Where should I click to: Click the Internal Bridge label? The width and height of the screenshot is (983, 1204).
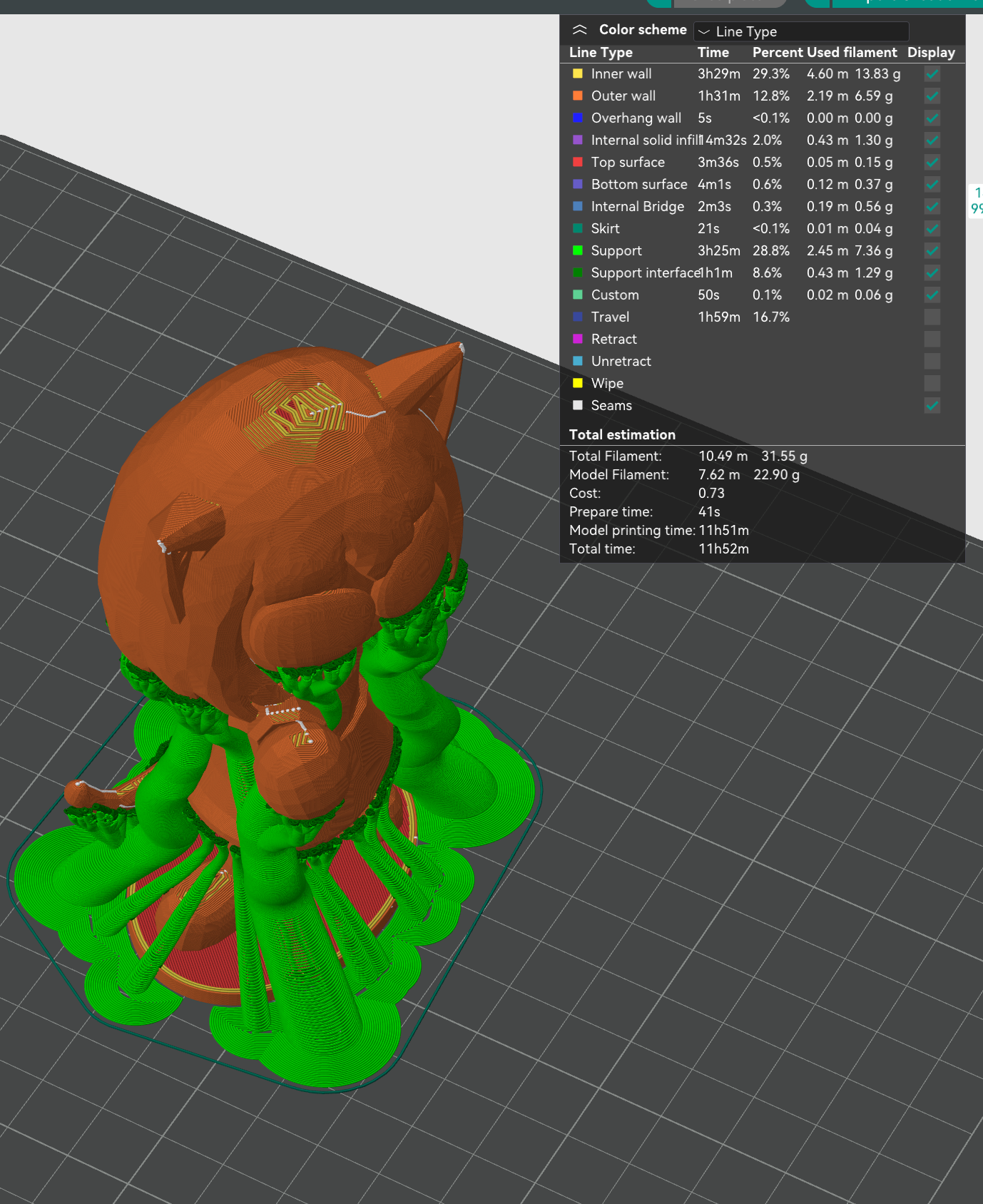tap(638, 206)
